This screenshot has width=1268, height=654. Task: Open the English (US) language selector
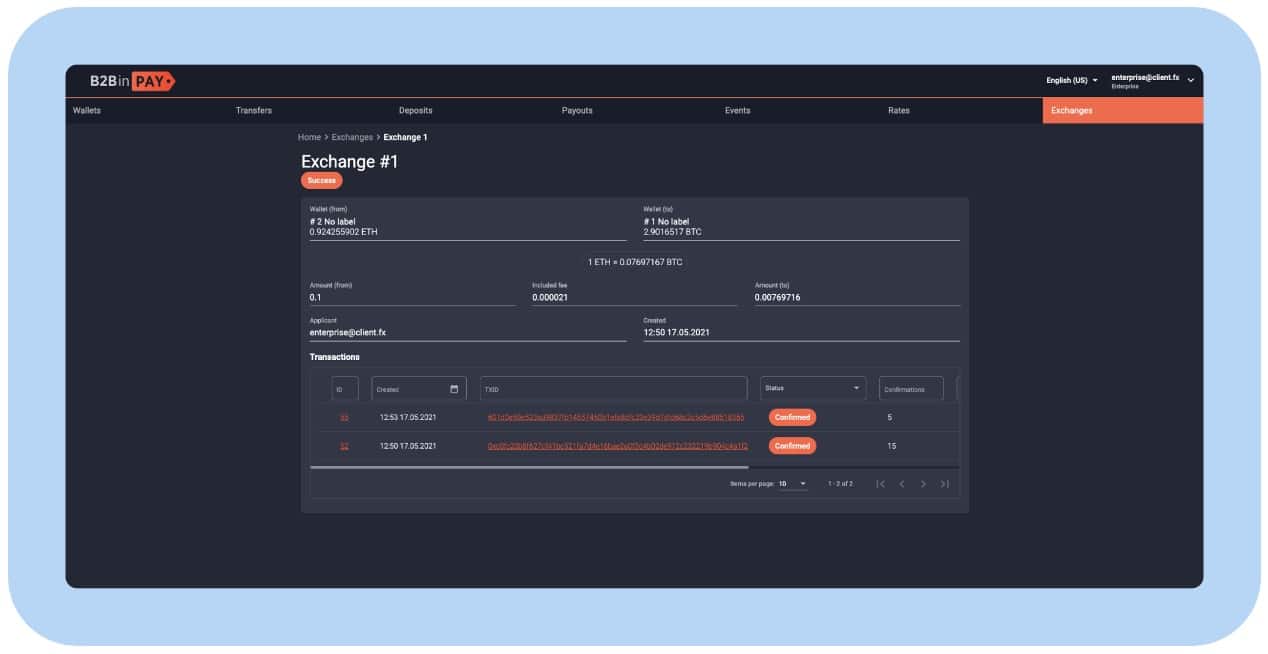1071,80
